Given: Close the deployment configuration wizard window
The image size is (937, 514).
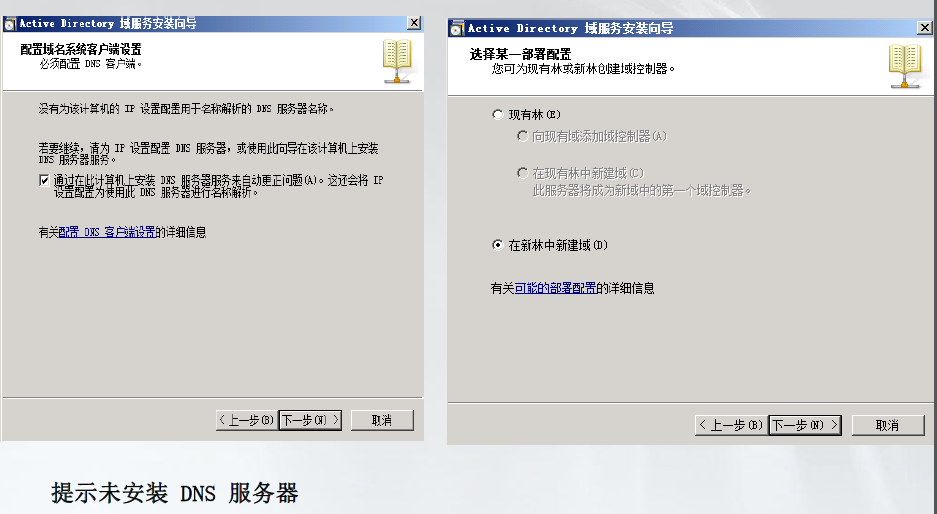Looking at the screenshot, I should pos(924,27).
